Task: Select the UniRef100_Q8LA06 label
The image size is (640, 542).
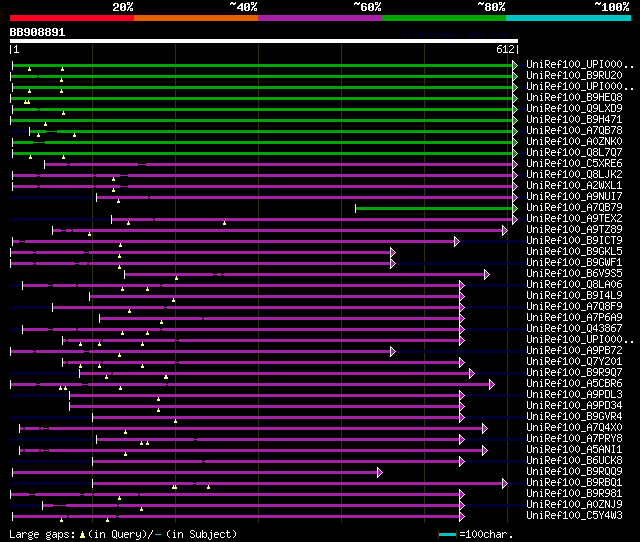Action: [574, 285]
